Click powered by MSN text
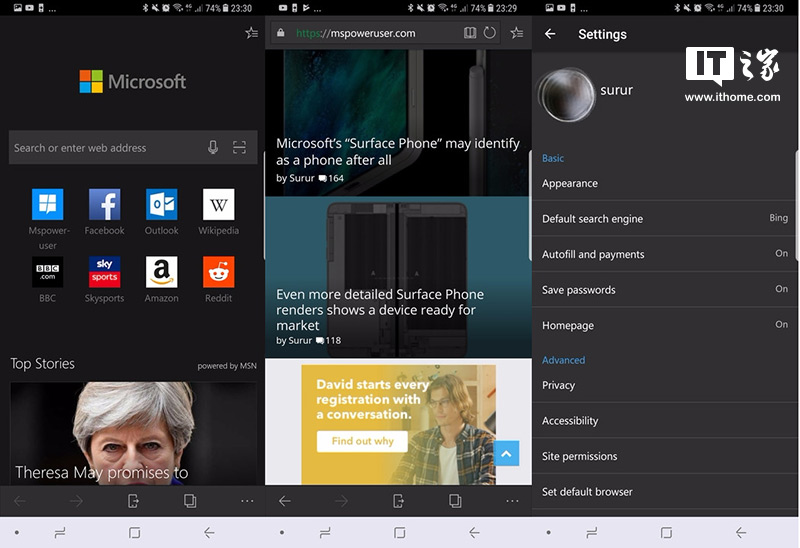Image resolution: width=800 pixels, height=548 pixels. coord(227,365)
